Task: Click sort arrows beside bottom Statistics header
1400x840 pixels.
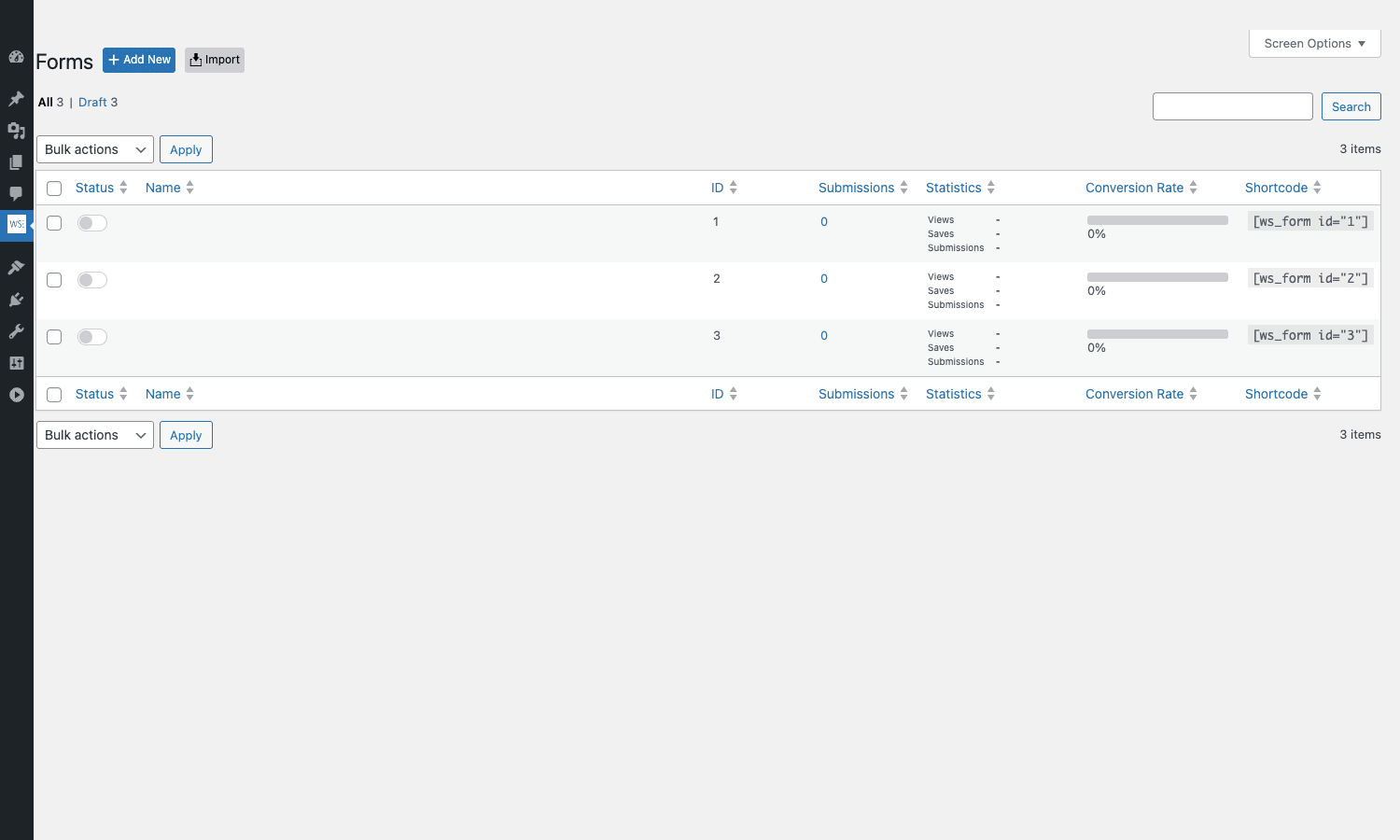Action: coord(991,394)
